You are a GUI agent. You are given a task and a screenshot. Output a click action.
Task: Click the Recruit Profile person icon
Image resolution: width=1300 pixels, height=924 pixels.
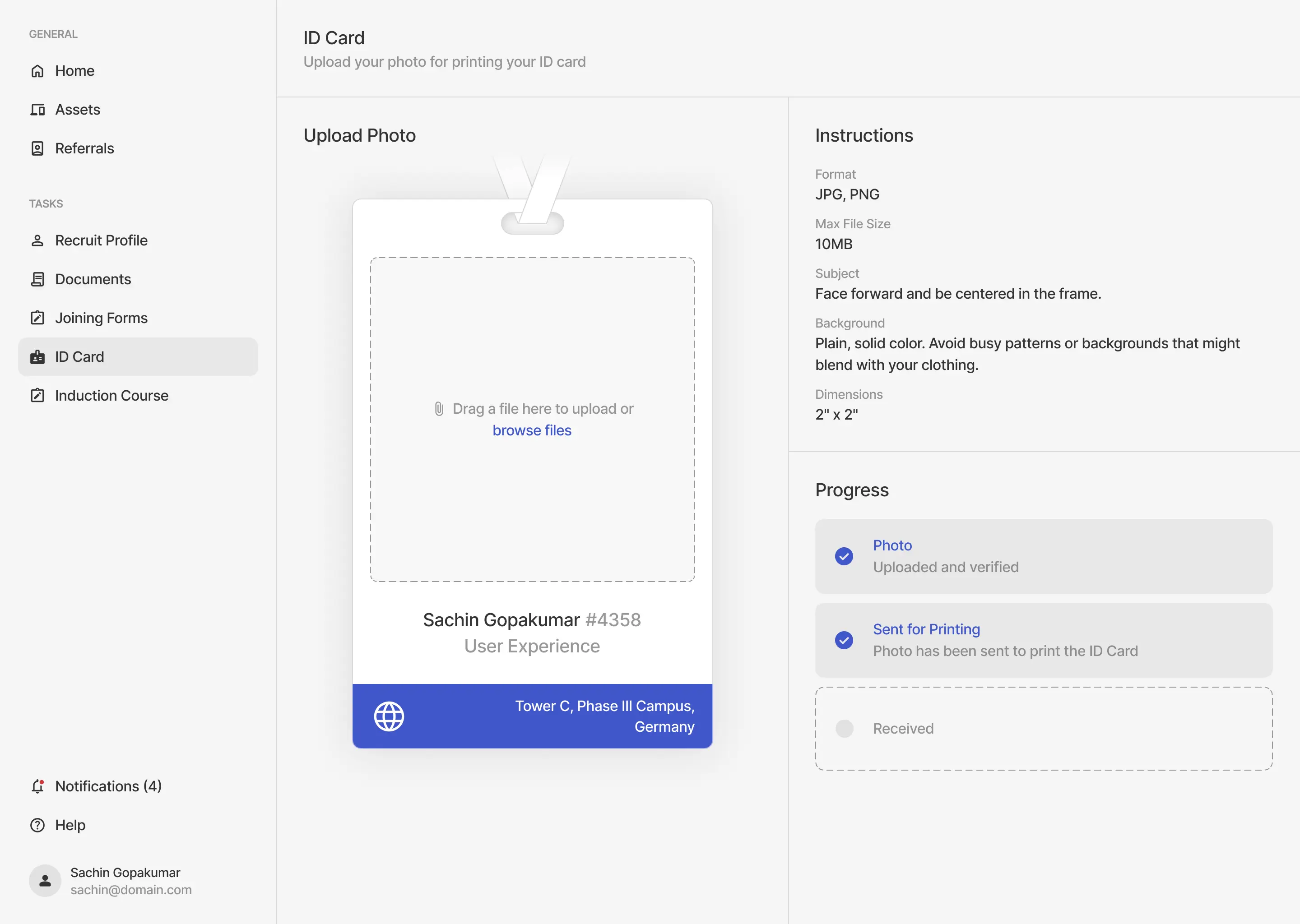pos(37,240)
